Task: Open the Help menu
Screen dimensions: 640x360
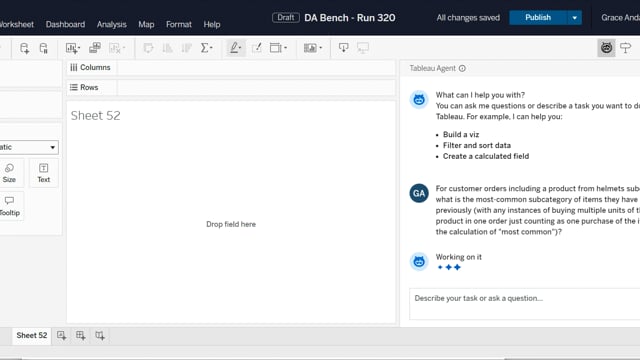Action: (x=212, y=24)
